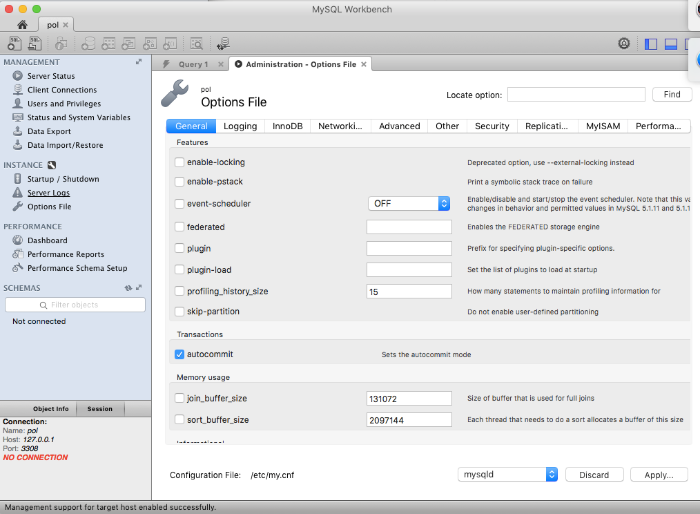Click the Status and System Variables monitor icon

17,117
